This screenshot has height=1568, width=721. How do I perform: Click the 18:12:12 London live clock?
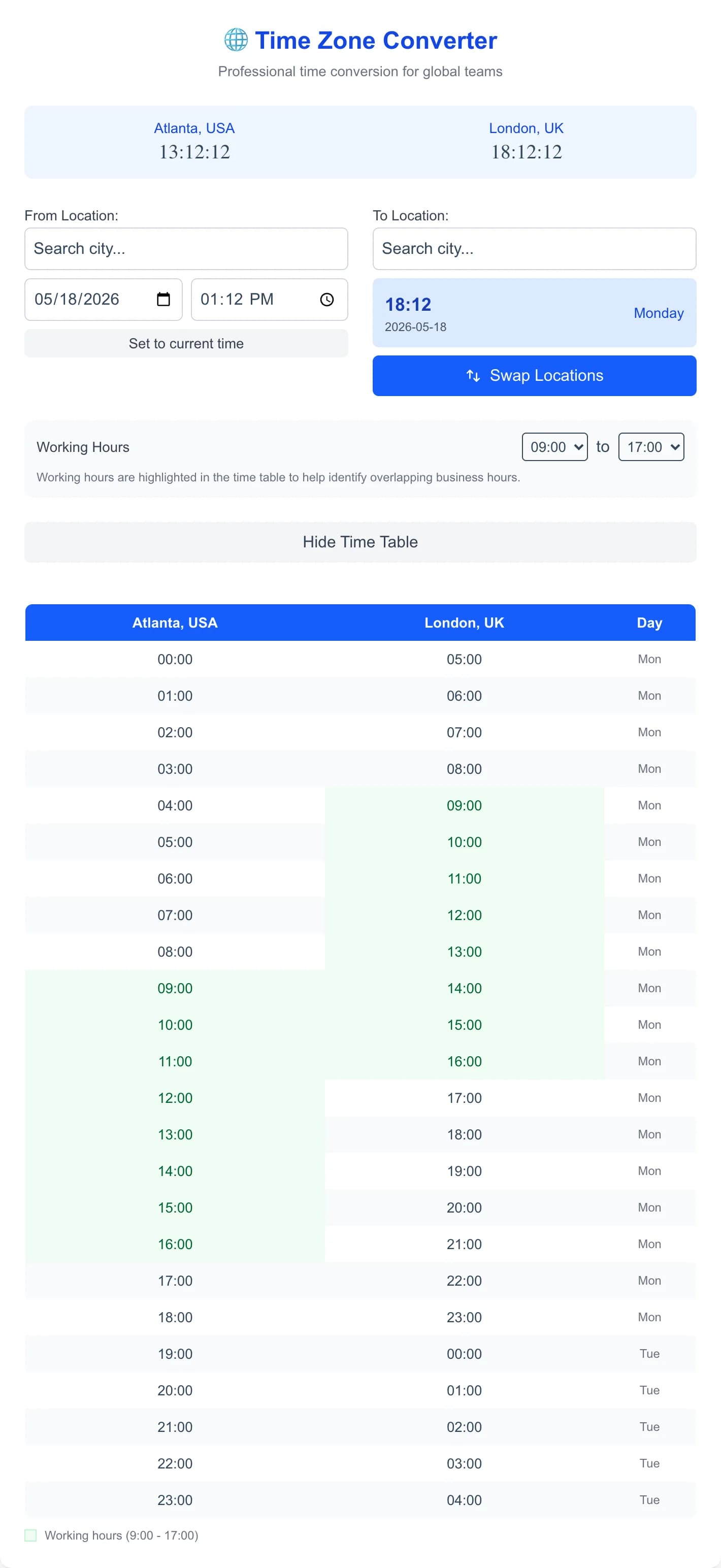click(527, 152)
